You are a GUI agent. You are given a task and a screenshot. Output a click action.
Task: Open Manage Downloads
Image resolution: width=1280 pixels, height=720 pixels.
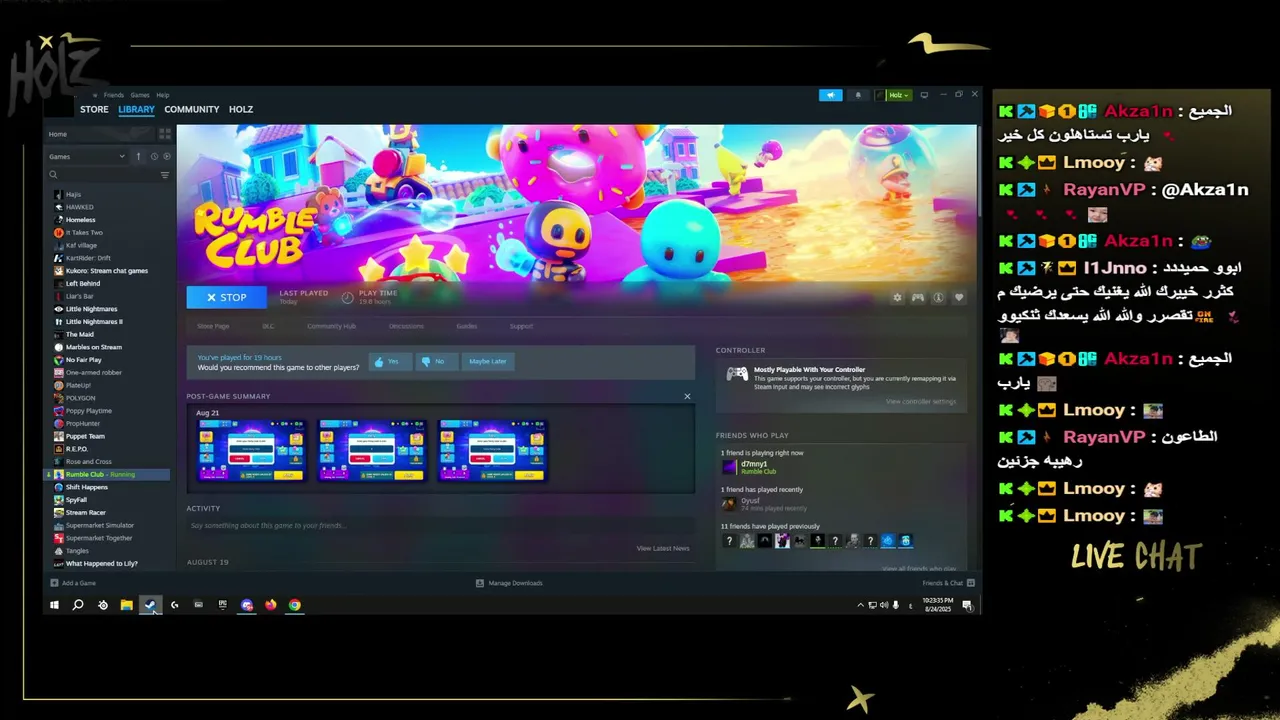point(509,583)
